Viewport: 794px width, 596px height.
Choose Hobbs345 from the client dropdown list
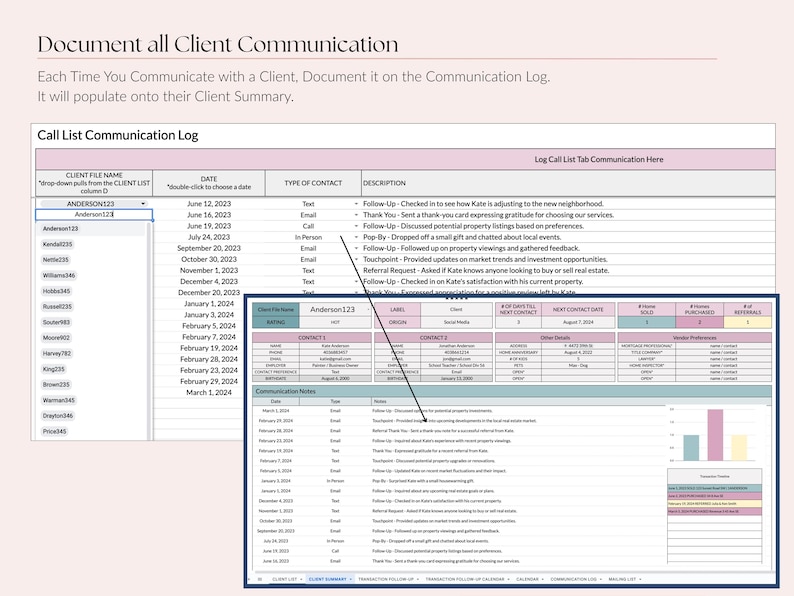pyautogui.click(x=56, y=291)
